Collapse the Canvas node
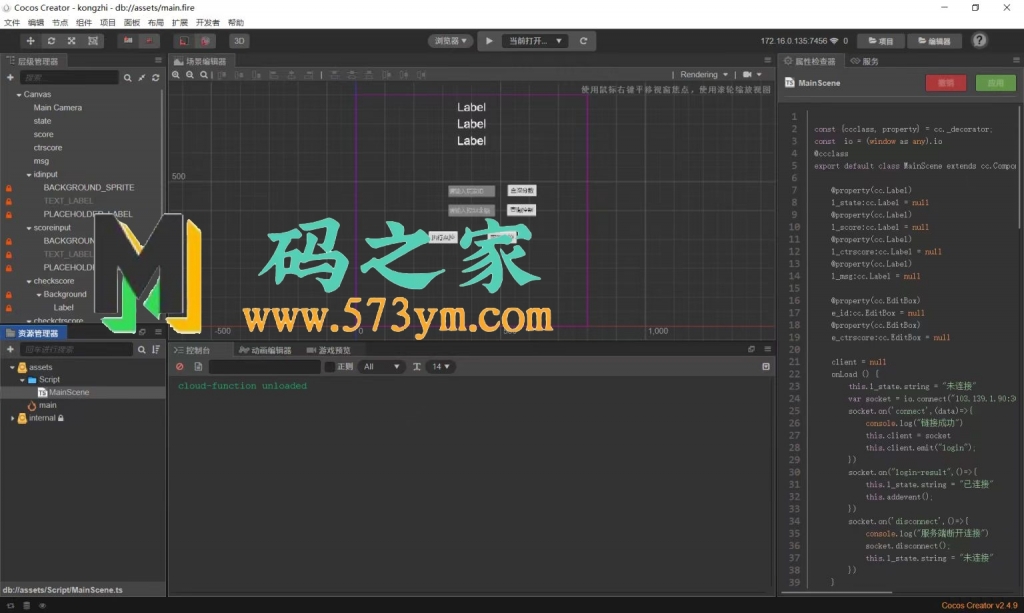 (19, 95)
